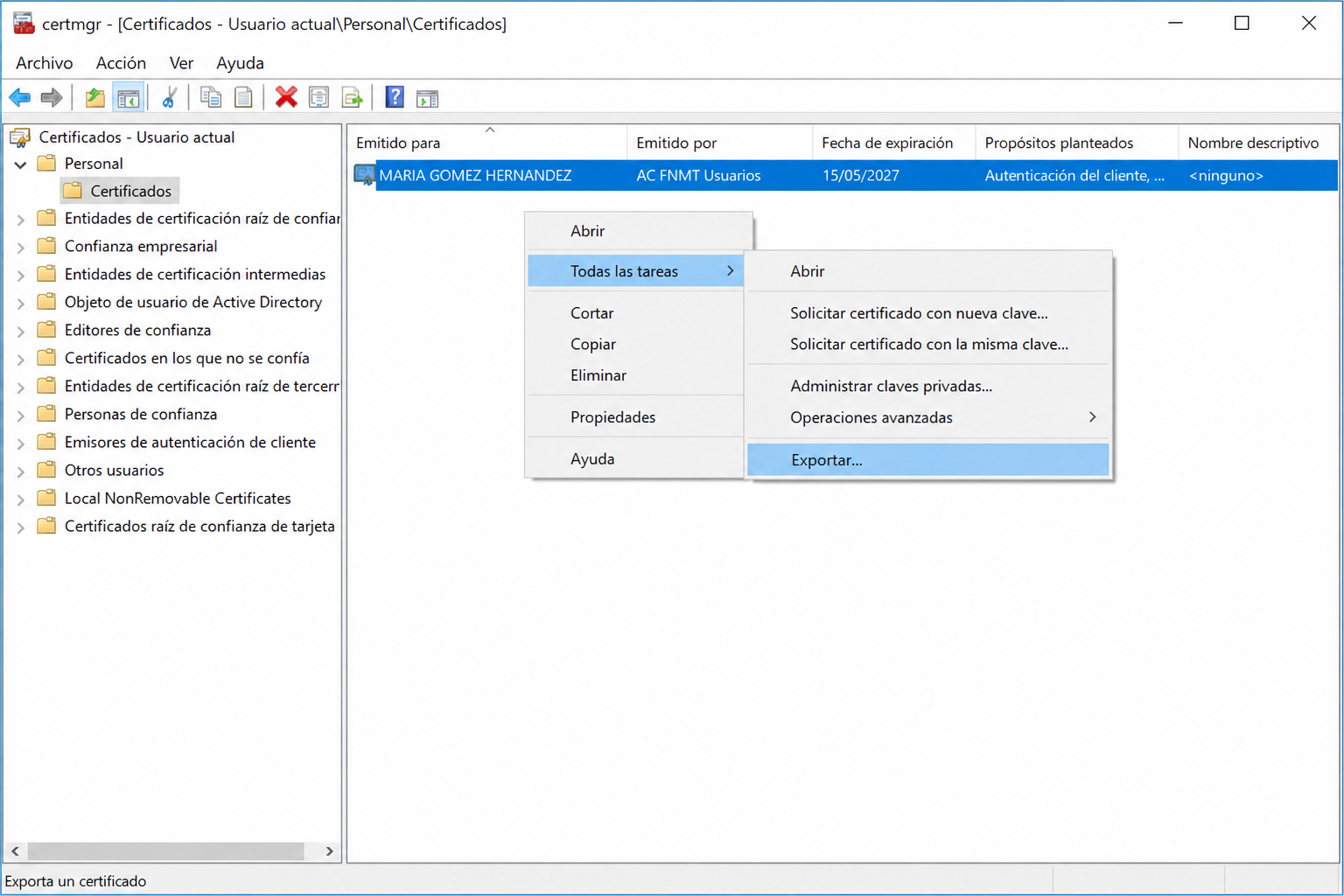Expand Objeto de usuario de Active Directory
The height and width of the screenshot is (896, 1344).
(20, 304)
